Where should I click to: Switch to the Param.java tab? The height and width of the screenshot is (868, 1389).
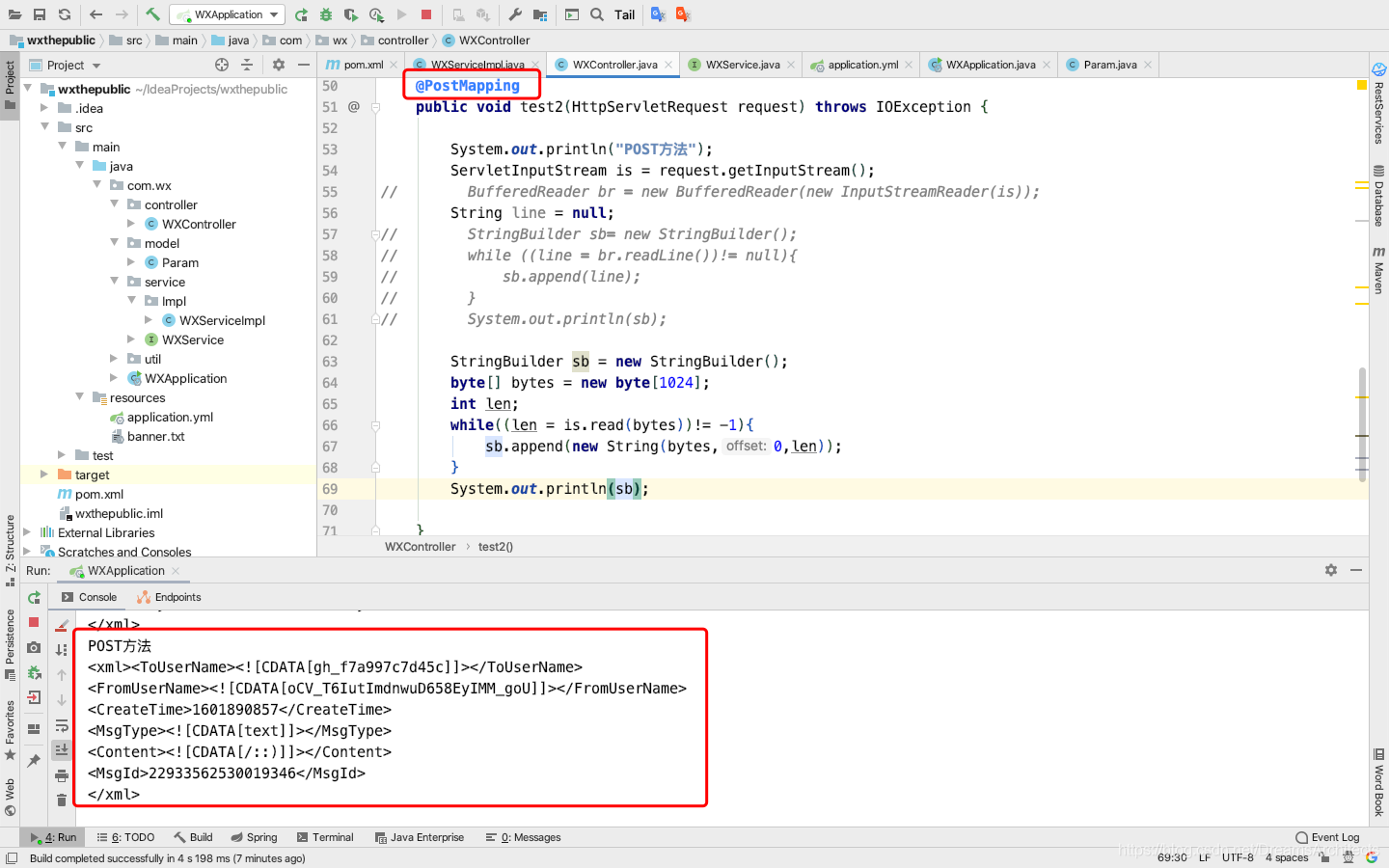(1108, 65)
